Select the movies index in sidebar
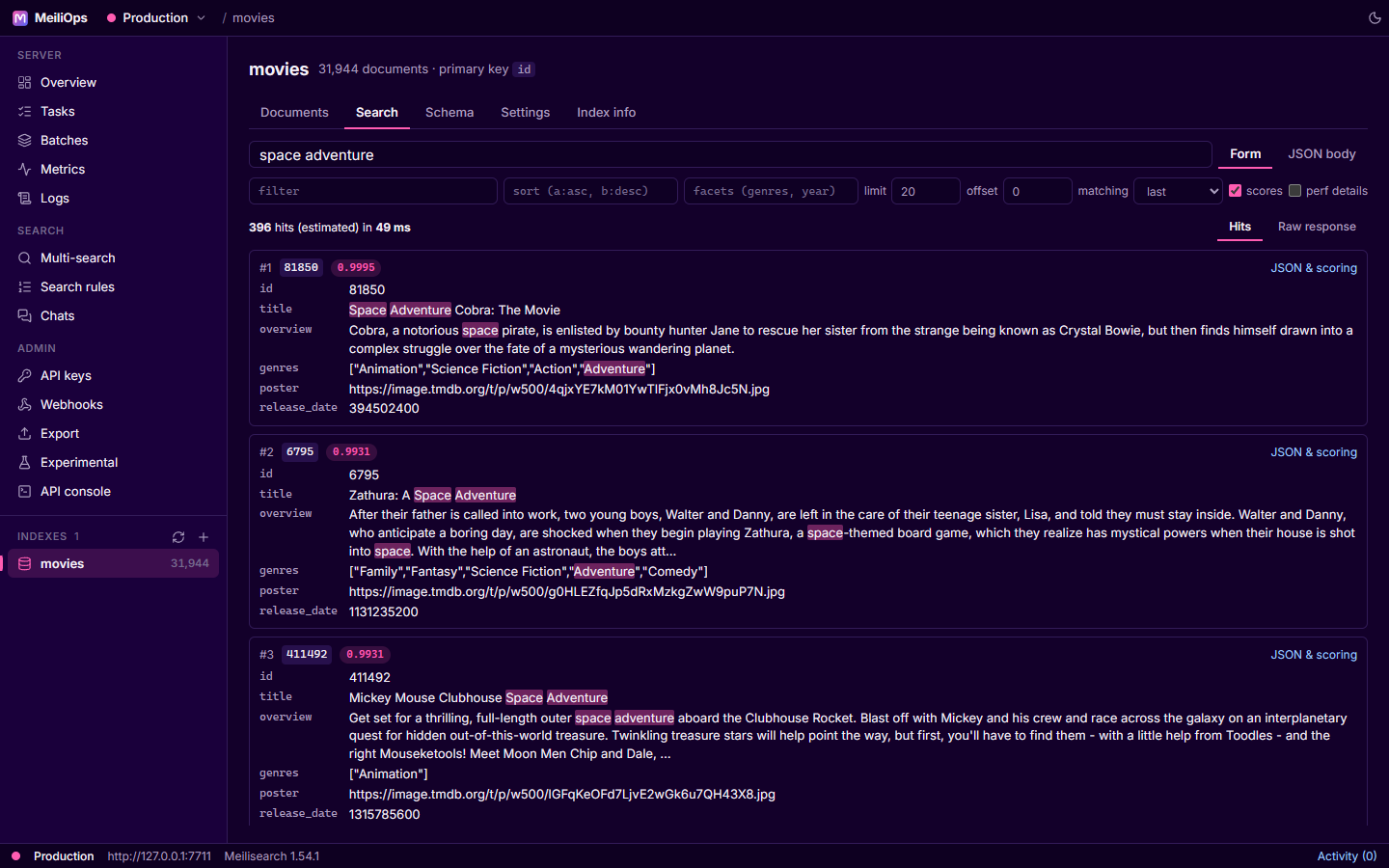Image resolution: width=1389 pixels, height=868 pixels. (x=114, y=564)
